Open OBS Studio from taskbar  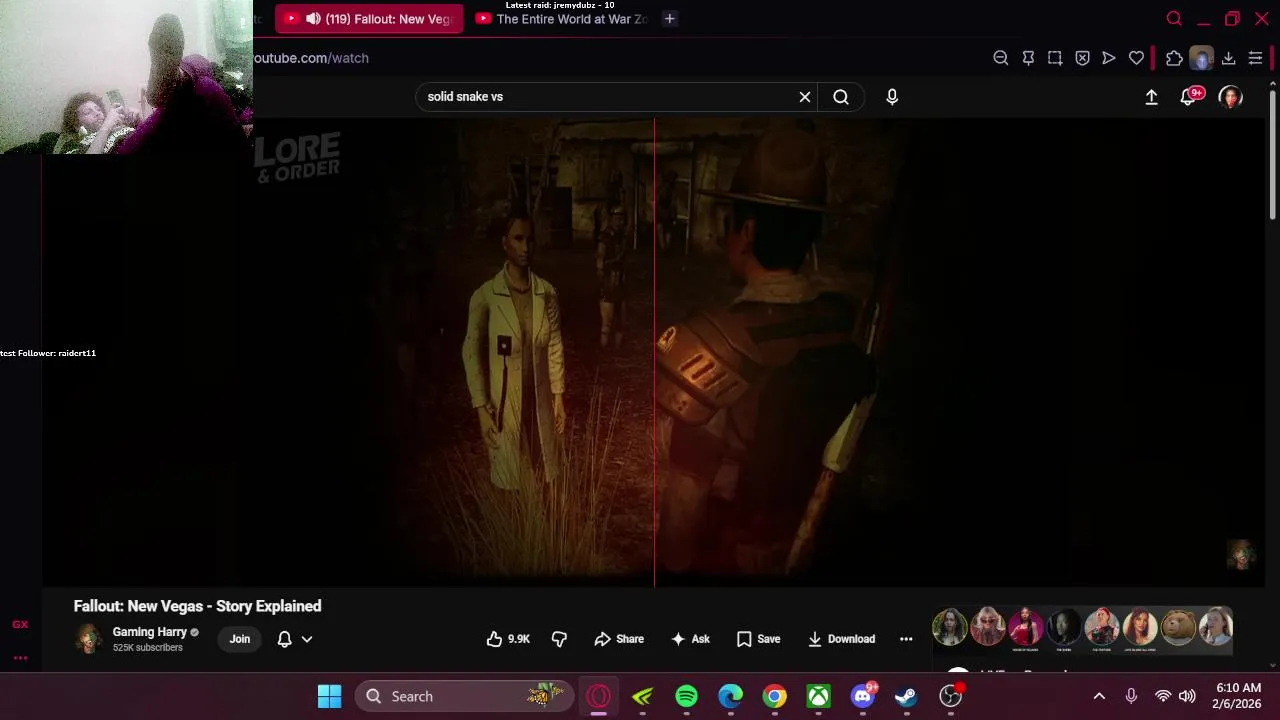[x=951, y=696]
